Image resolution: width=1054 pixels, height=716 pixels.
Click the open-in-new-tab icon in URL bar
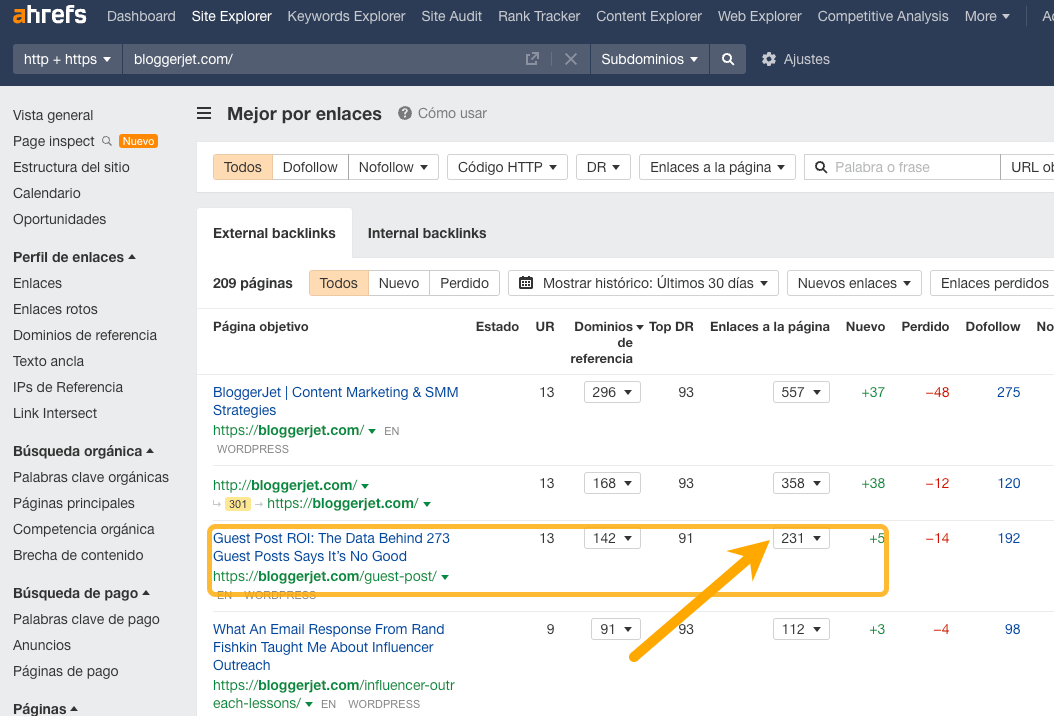[x=532, y=59]
